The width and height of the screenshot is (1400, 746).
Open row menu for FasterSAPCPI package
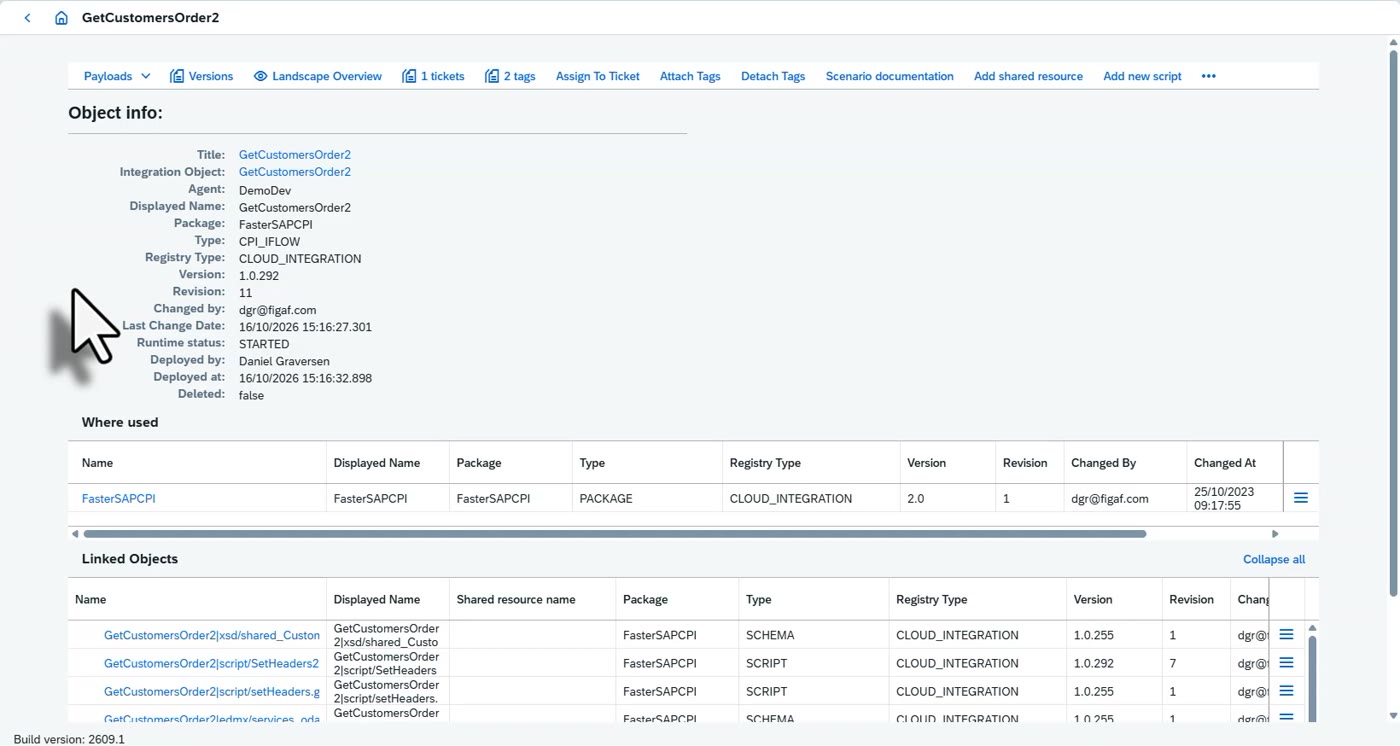pos(1301,498)
